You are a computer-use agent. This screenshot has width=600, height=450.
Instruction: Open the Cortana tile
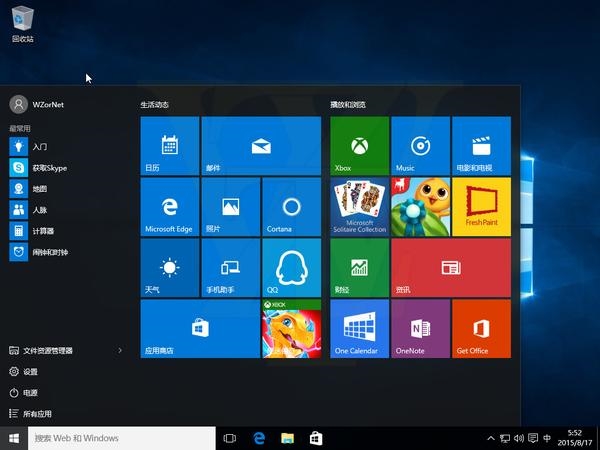tap(292, 207)
